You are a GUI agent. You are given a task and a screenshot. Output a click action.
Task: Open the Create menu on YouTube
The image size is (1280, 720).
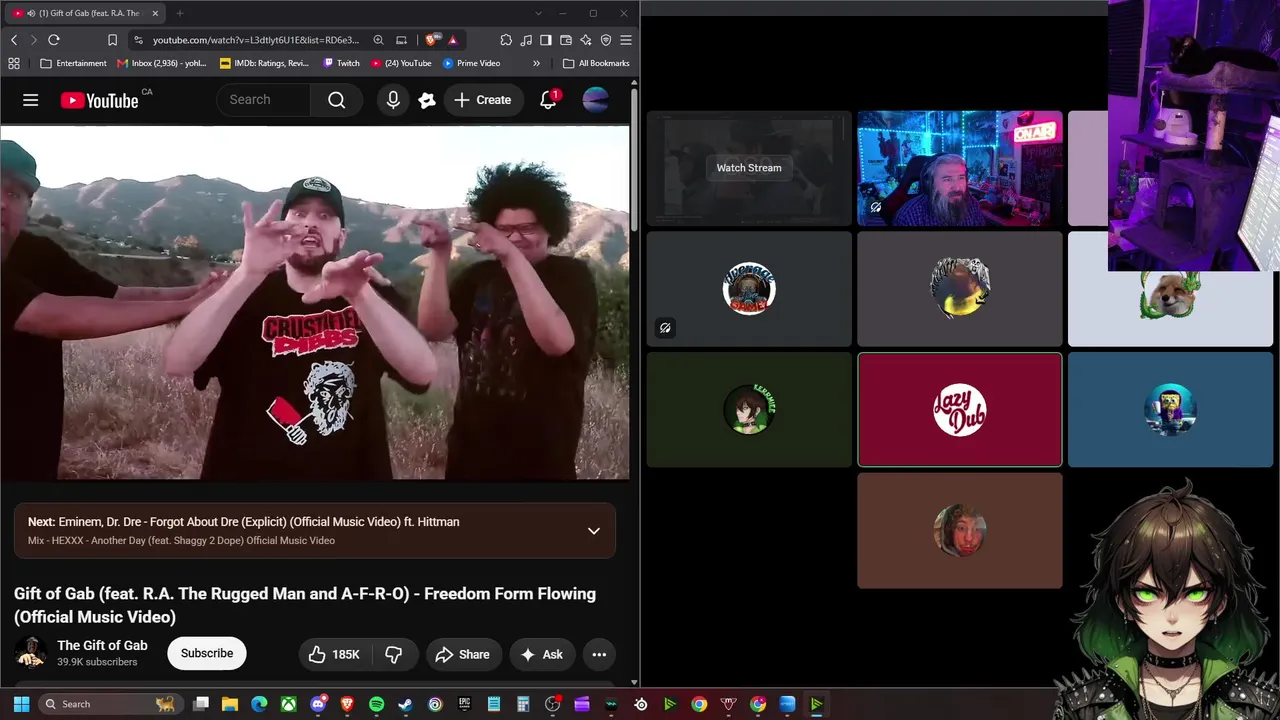click(x=483, y=100)
